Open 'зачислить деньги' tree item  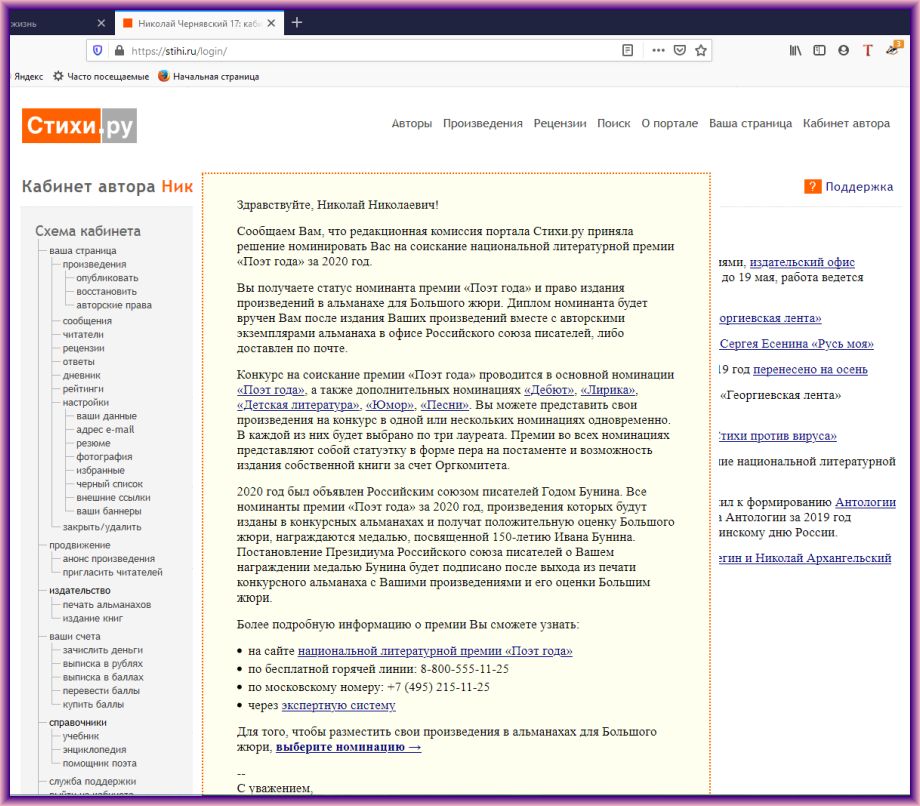(103, 650)
